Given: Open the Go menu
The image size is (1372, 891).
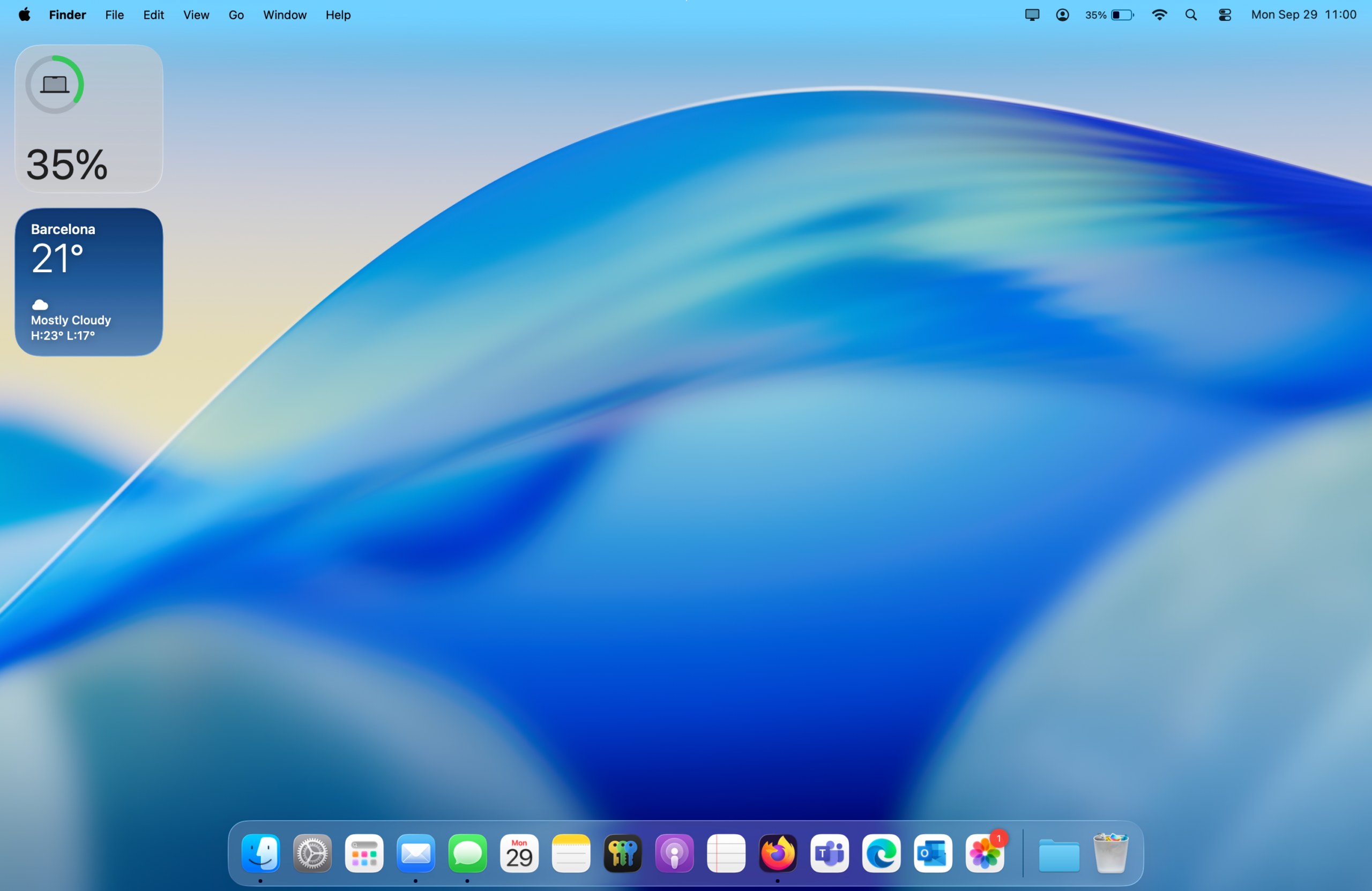Looking at the screenshot, I should [x=236, y=15].
